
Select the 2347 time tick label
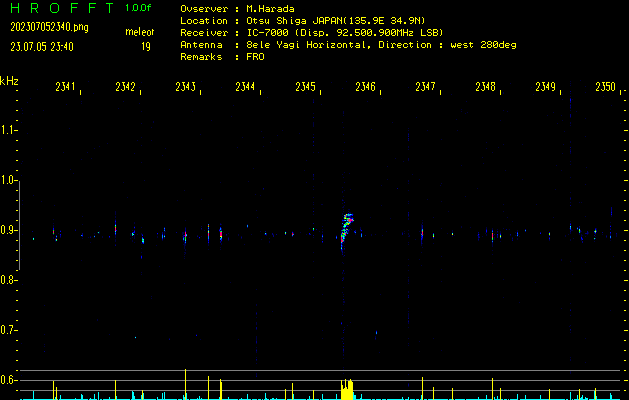[x=425, y=88]
